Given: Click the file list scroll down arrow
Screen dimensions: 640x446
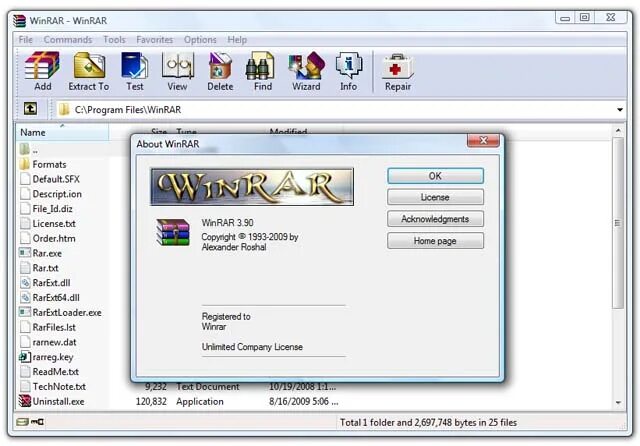Looking at the screenshot, I should (618, 403).
